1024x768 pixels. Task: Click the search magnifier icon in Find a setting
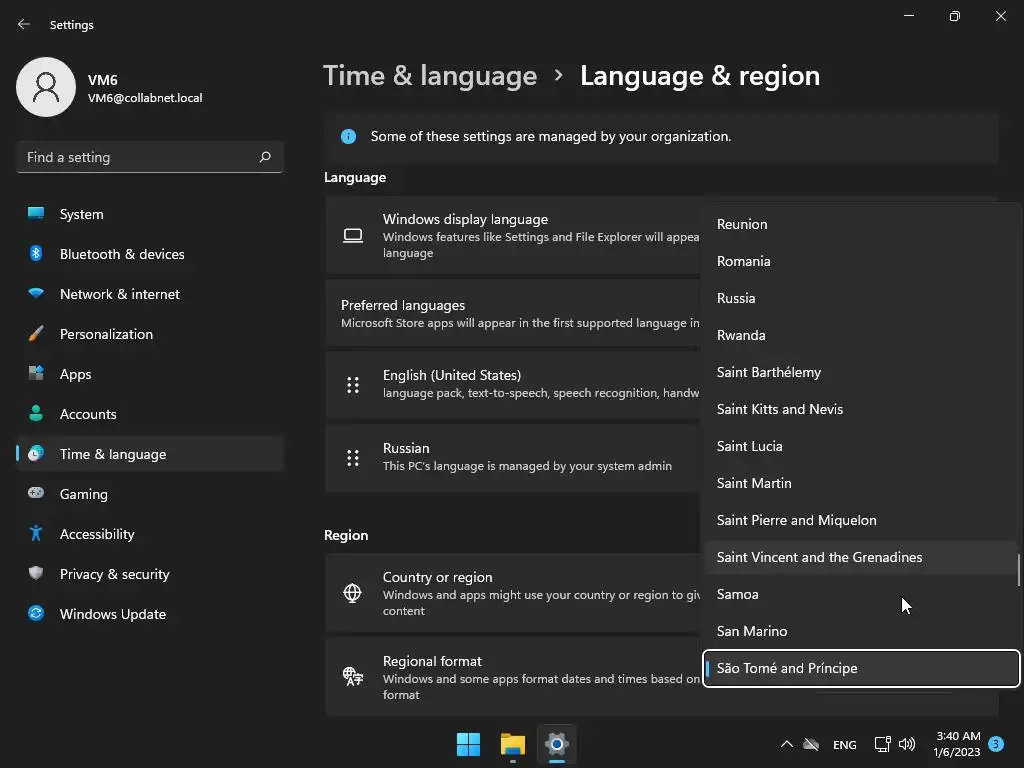coord(264,157)
